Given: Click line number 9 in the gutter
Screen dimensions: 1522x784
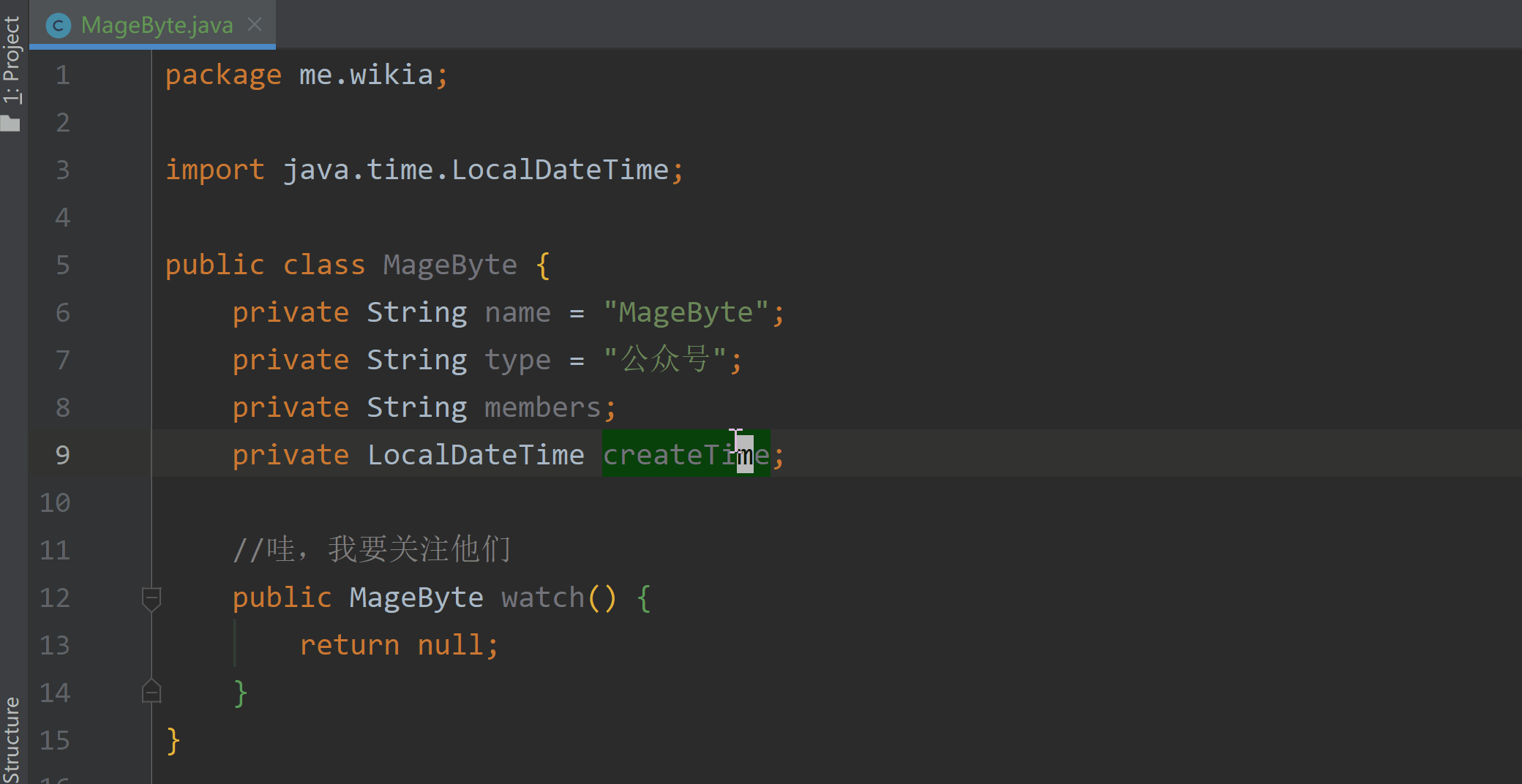Looking at the screenshot, I should (x=62, y=454).
